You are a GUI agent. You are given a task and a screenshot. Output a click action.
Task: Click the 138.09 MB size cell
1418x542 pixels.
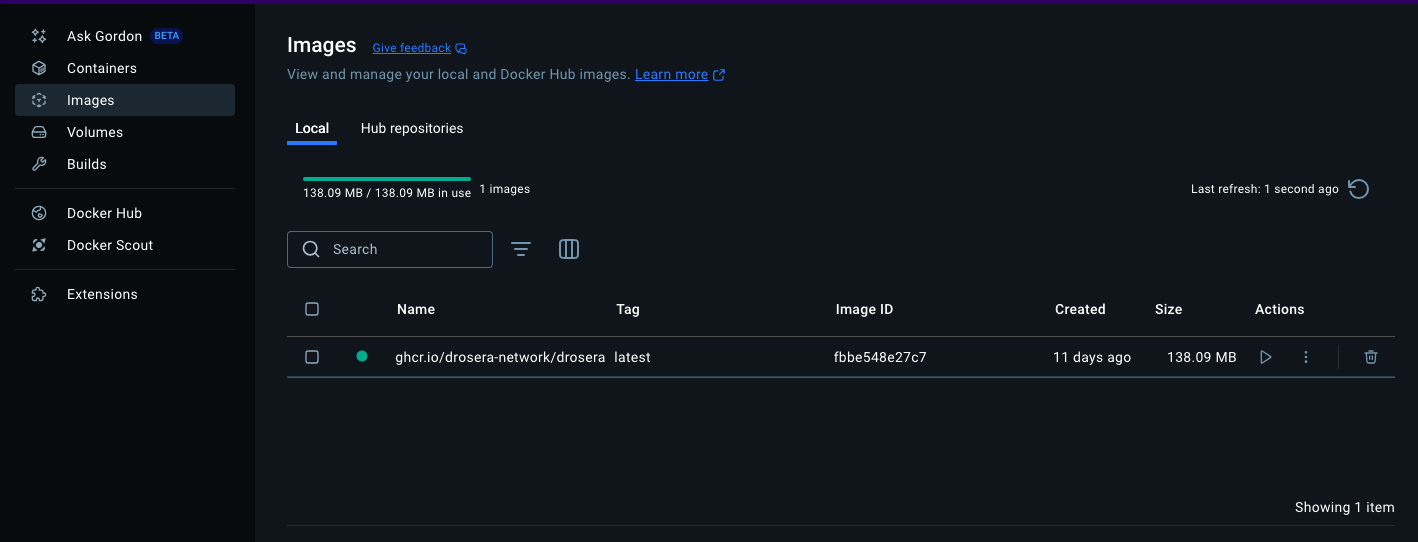tap(1202, 357)
